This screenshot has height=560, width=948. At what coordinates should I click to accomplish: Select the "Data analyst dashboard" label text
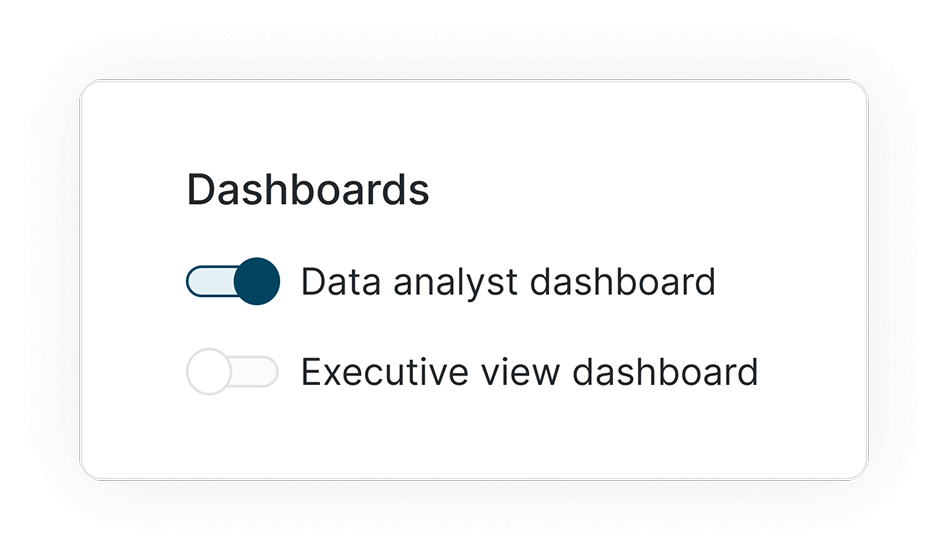tap(508, 282)
